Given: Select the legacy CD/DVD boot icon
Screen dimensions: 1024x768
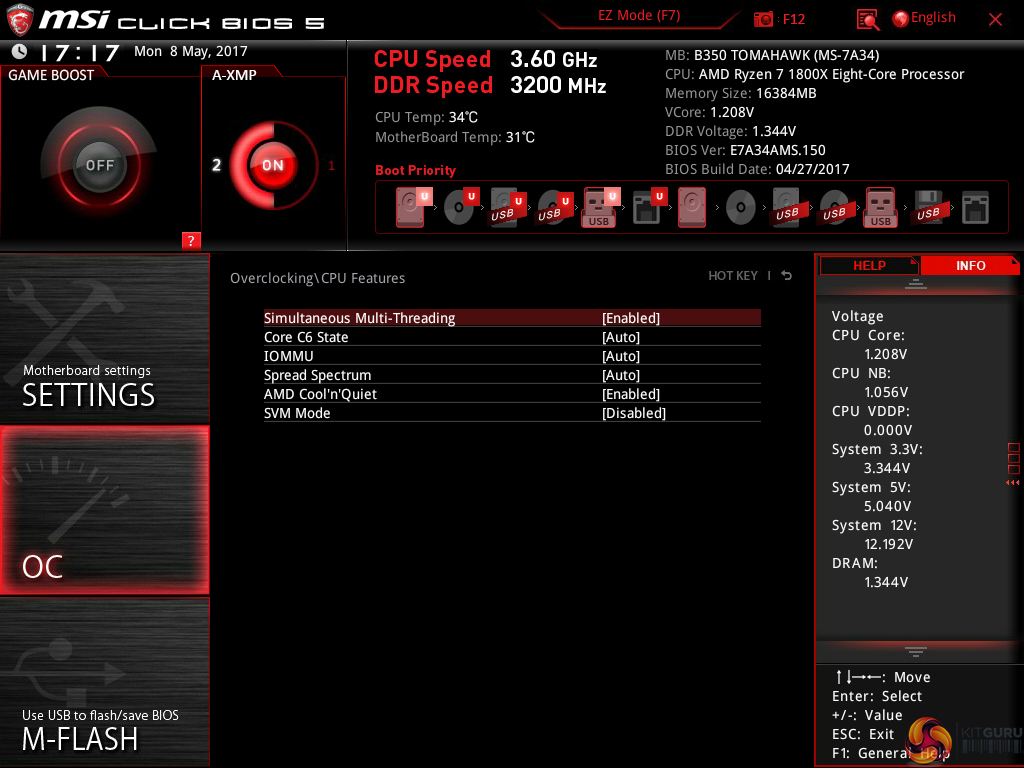Looking at the screenshot, I should 741,208.
